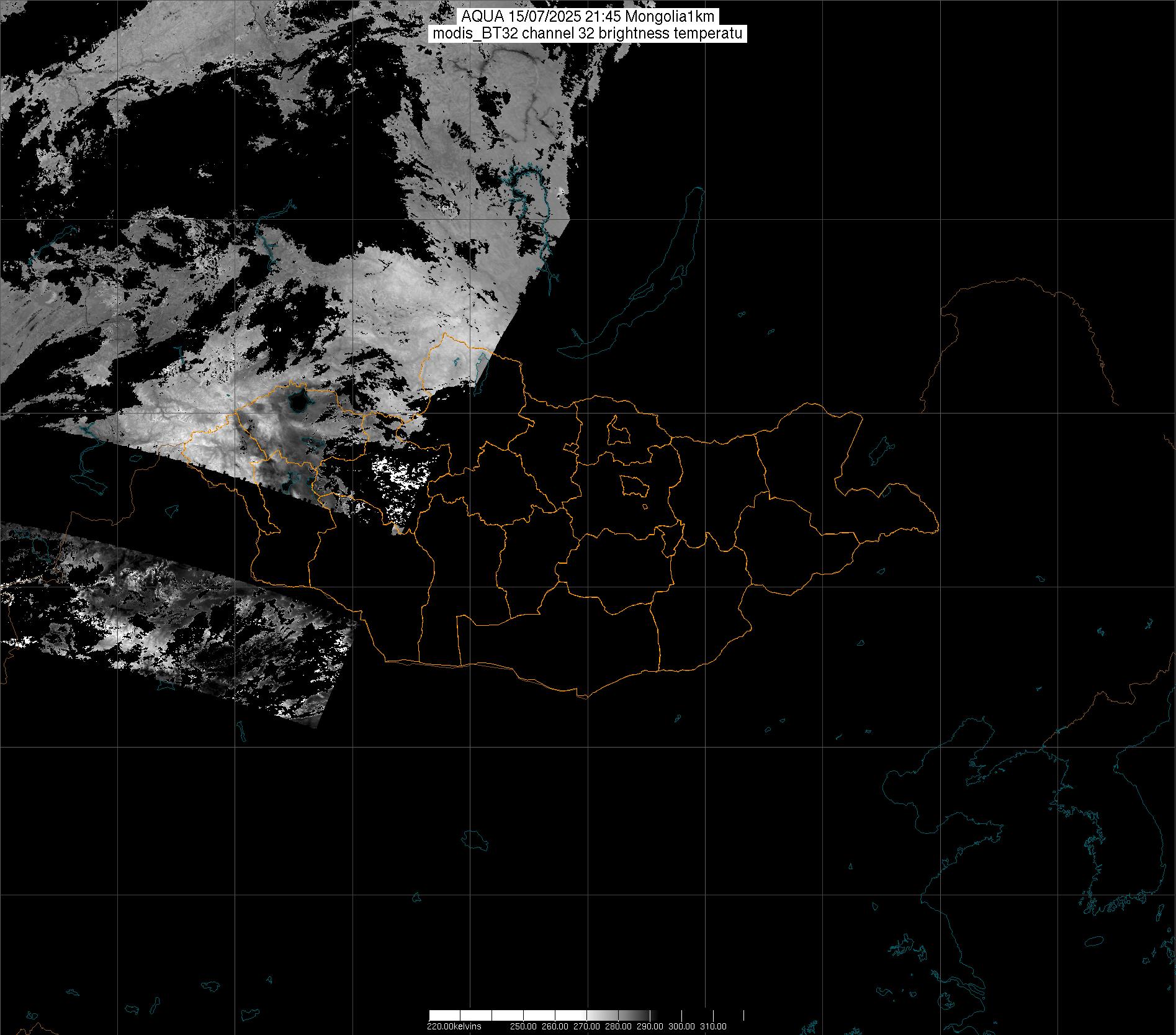This screenshot has height=1035, width=1176.
Task: Click the 300.00 tick label on colorbar
Action: (x=682, y=1026)
